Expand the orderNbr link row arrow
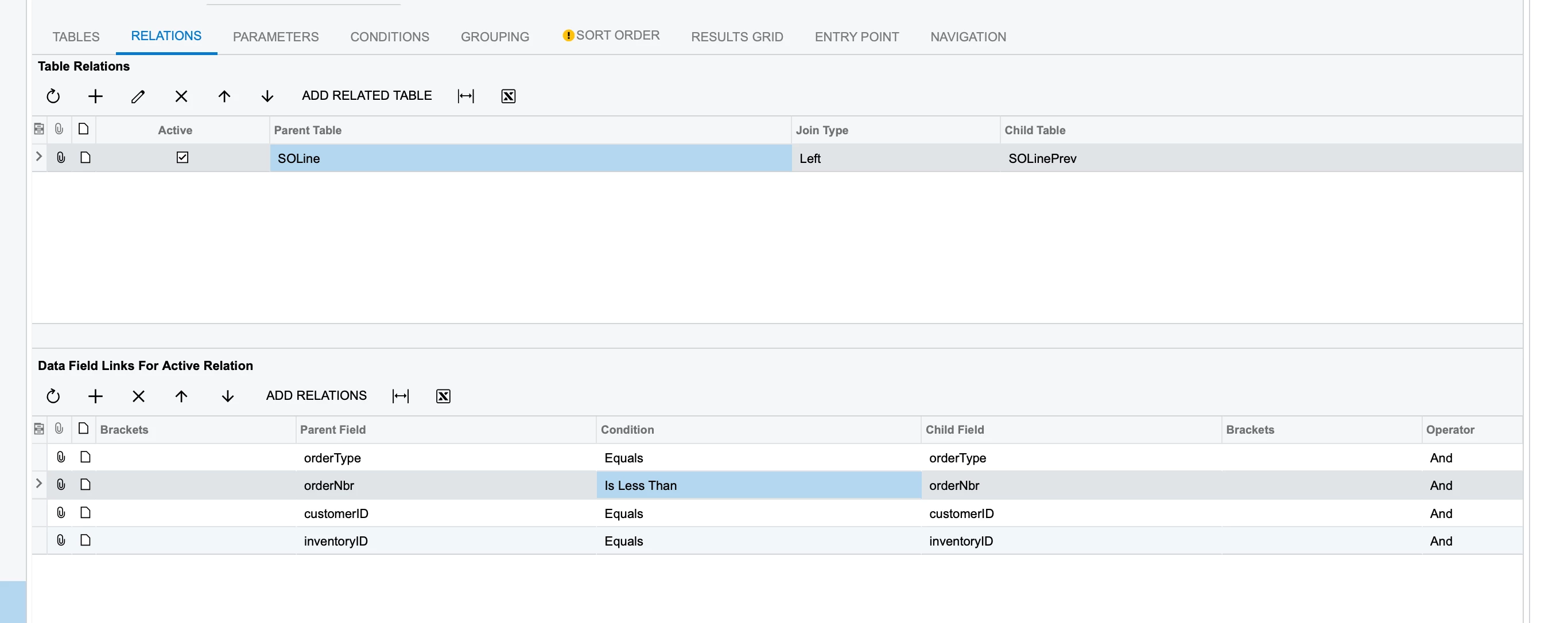Image resolution: width=1568 pixels, height=623 pixels. point(39,484)
